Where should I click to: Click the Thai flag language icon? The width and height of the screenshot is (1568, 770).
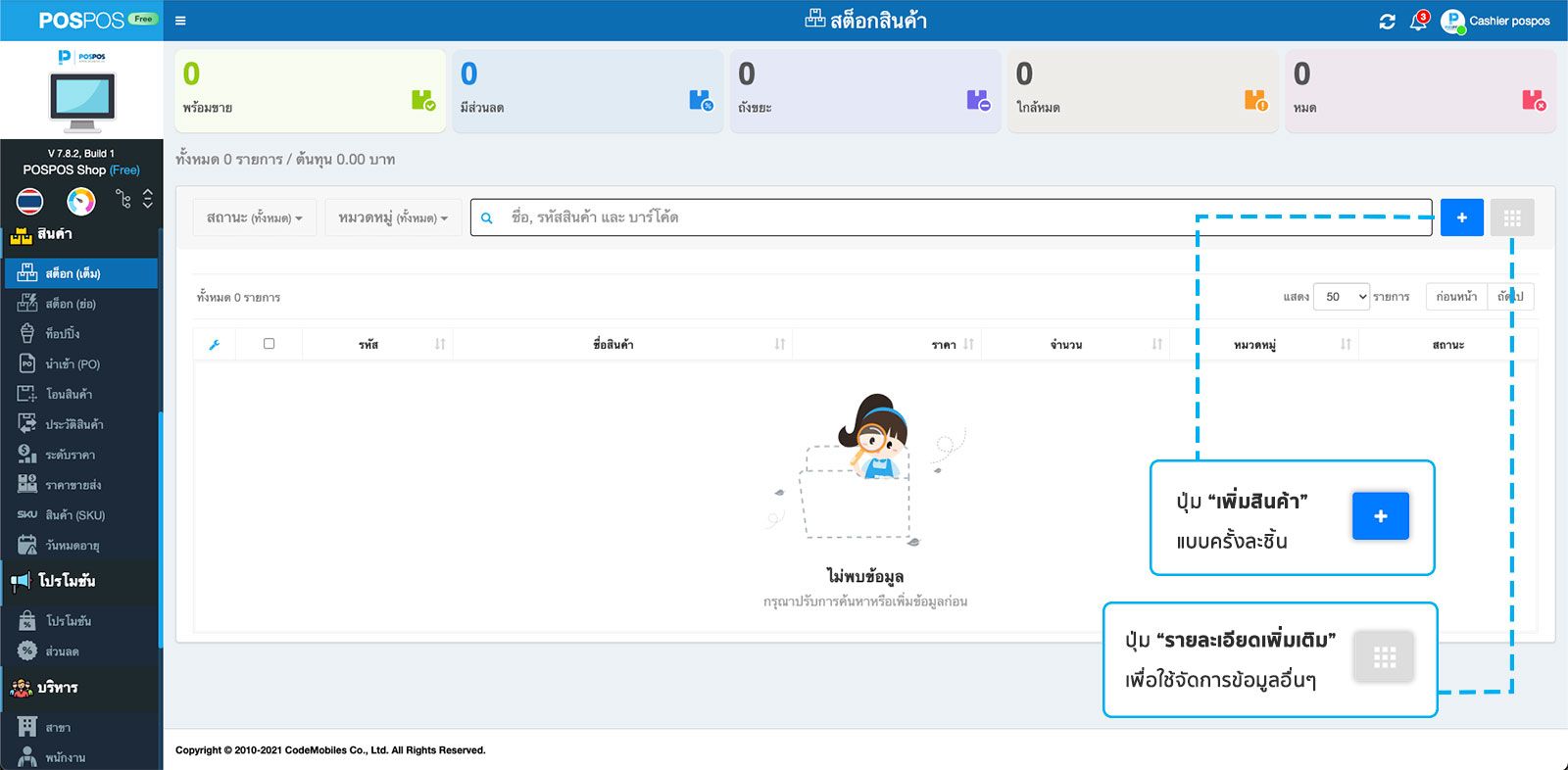pos(29,201)
